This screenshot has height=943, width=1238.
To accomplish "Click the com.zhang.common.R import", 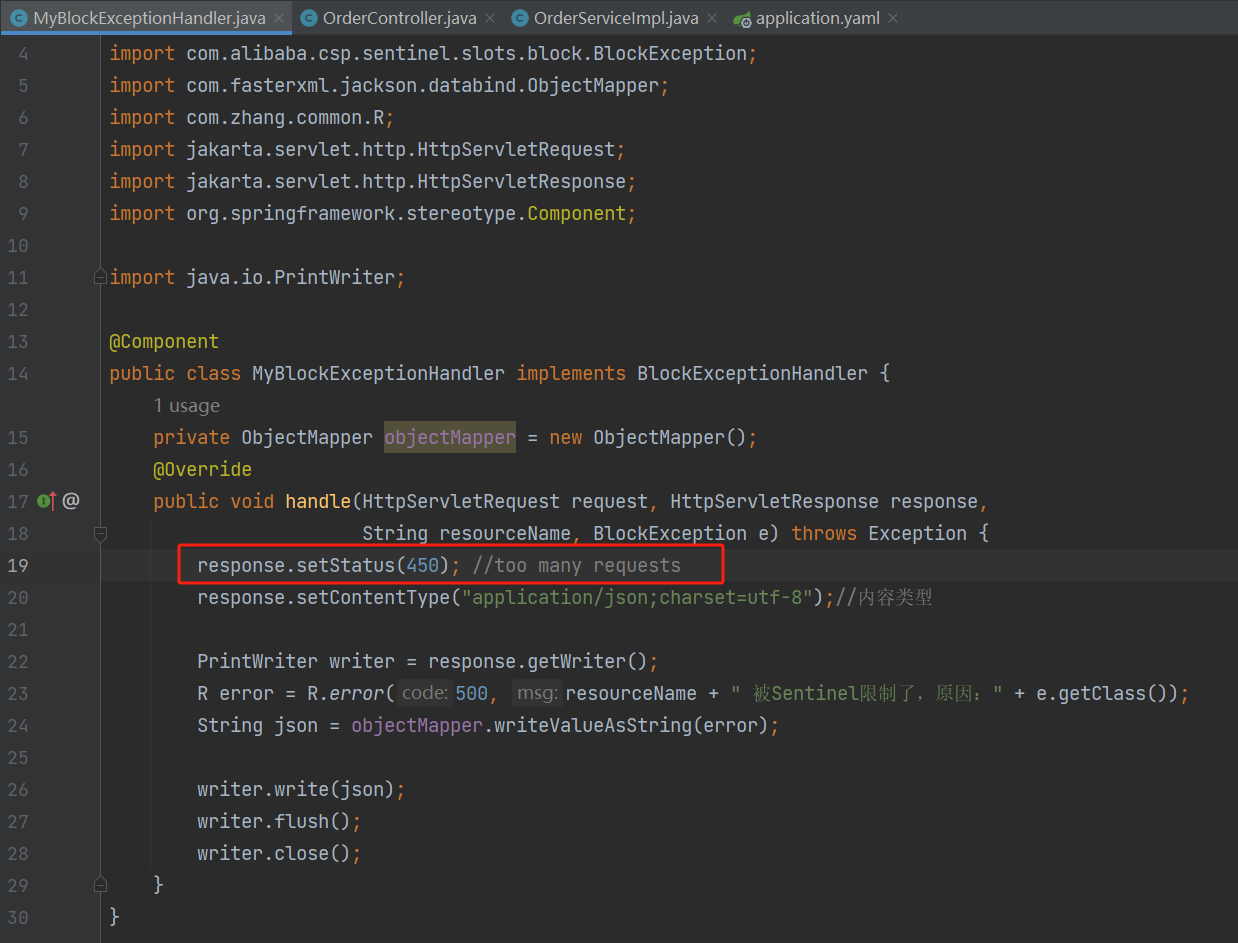I will point(252,117).
